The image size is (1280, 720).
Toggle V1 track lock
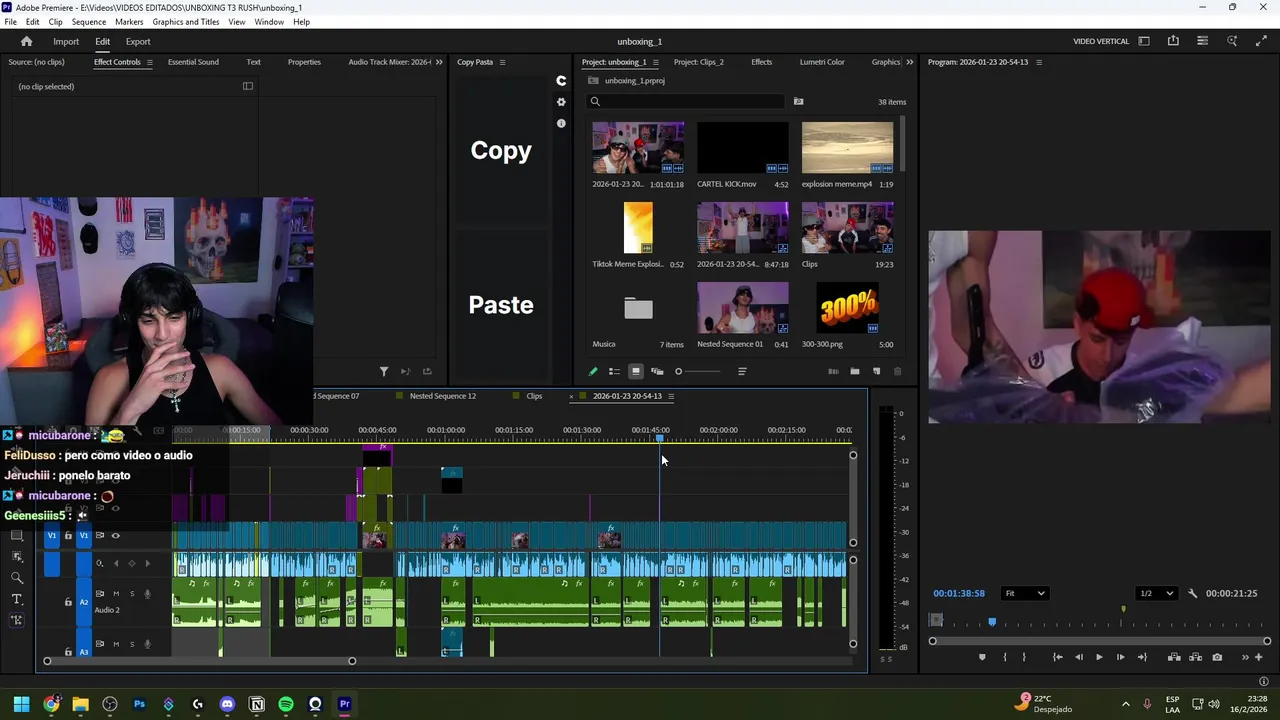coord(68,535)
